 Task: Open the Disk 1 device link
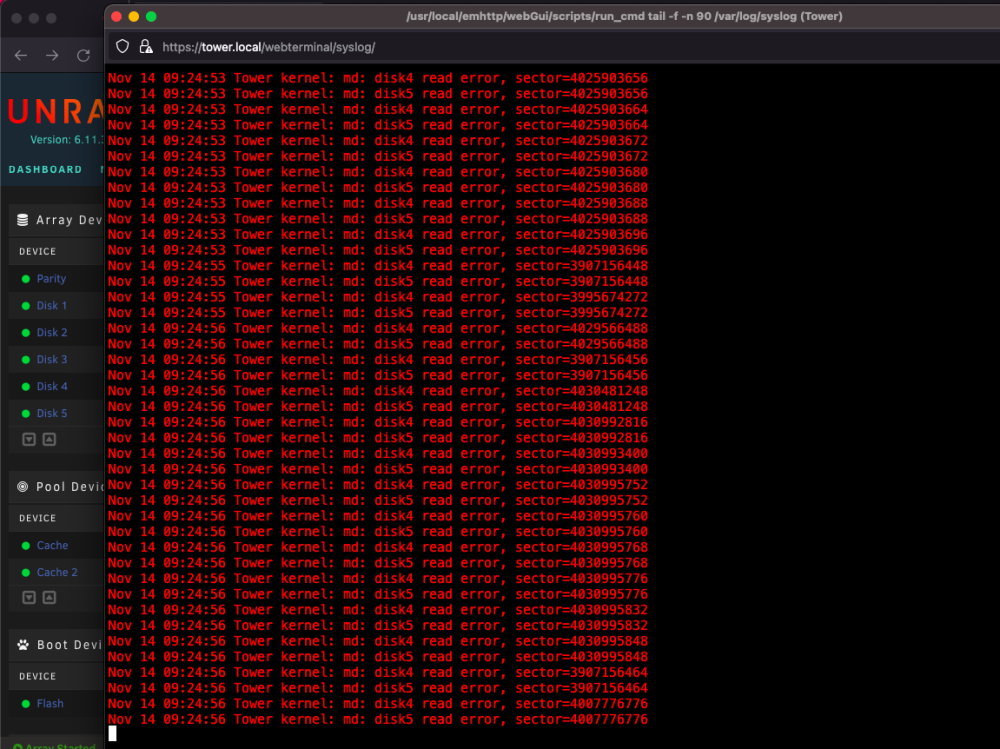pos(52,306)
